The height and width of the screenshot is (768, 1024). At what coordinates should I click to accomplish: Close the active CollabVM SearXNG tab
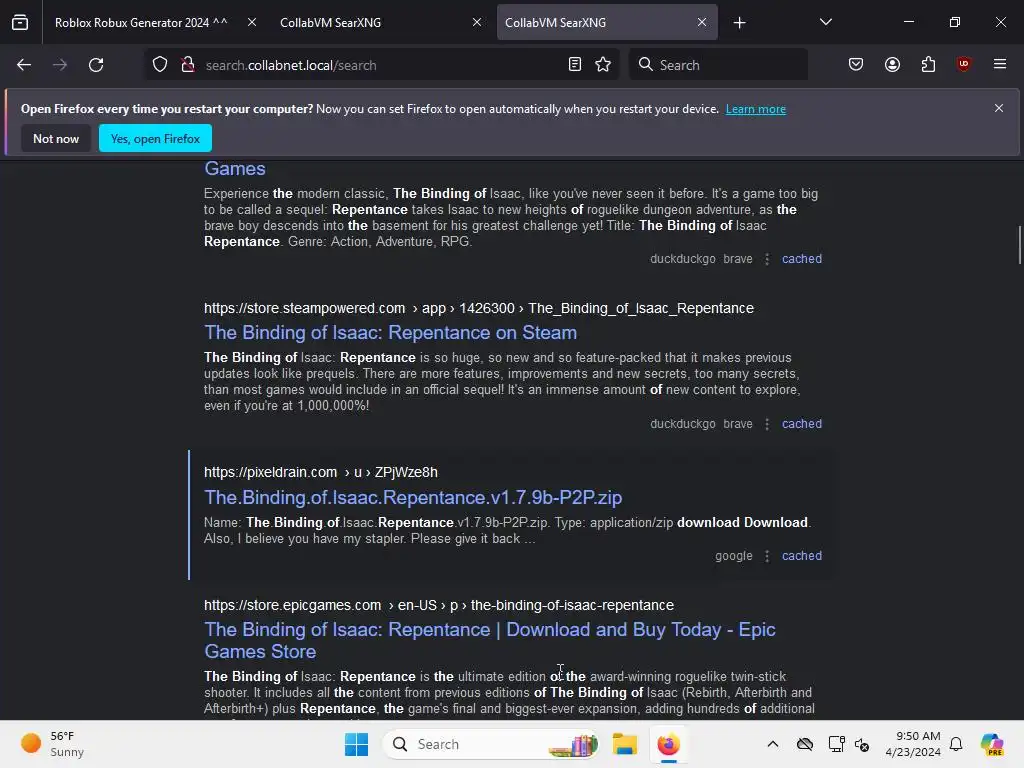tap(701, 22)
